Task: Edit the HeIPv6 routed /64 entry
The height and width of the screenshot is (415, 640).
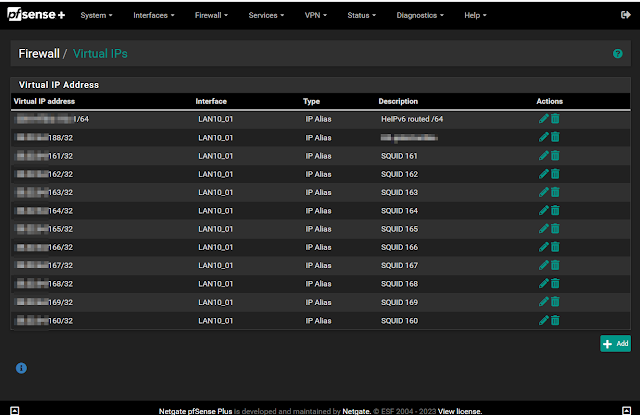Action: pos(543,119)
